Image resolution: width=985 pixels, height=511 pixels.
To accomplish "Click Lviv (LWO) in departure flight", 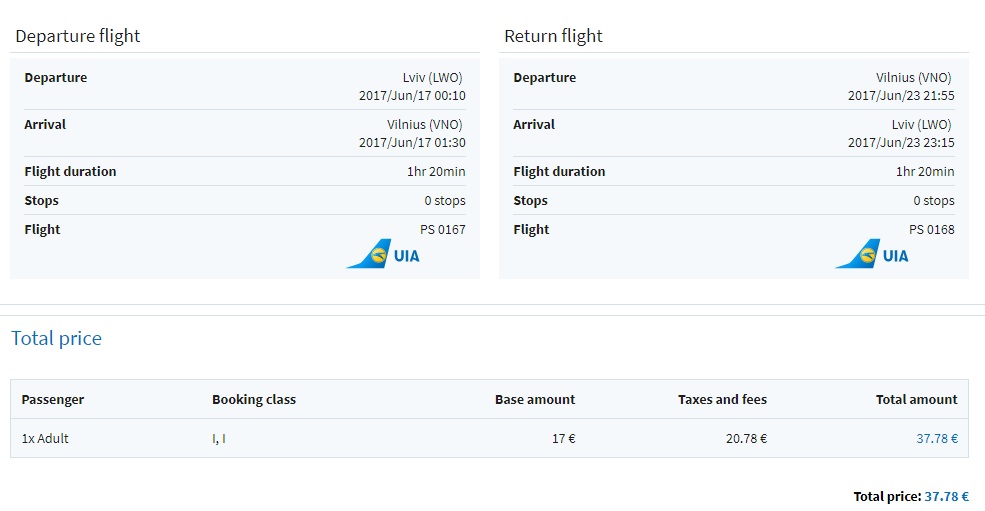I will (x=432, y=77).
